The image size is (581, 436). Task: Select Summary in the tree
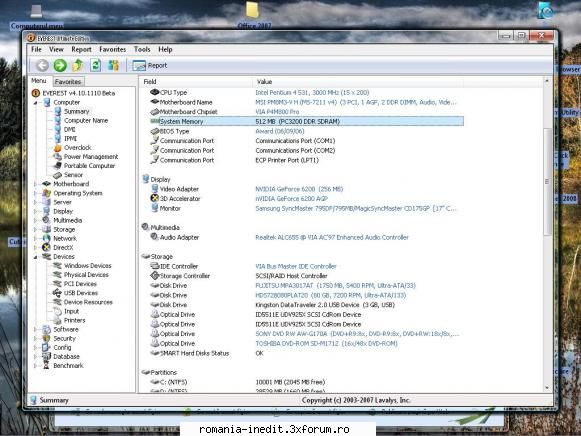(x=77, y=111)
